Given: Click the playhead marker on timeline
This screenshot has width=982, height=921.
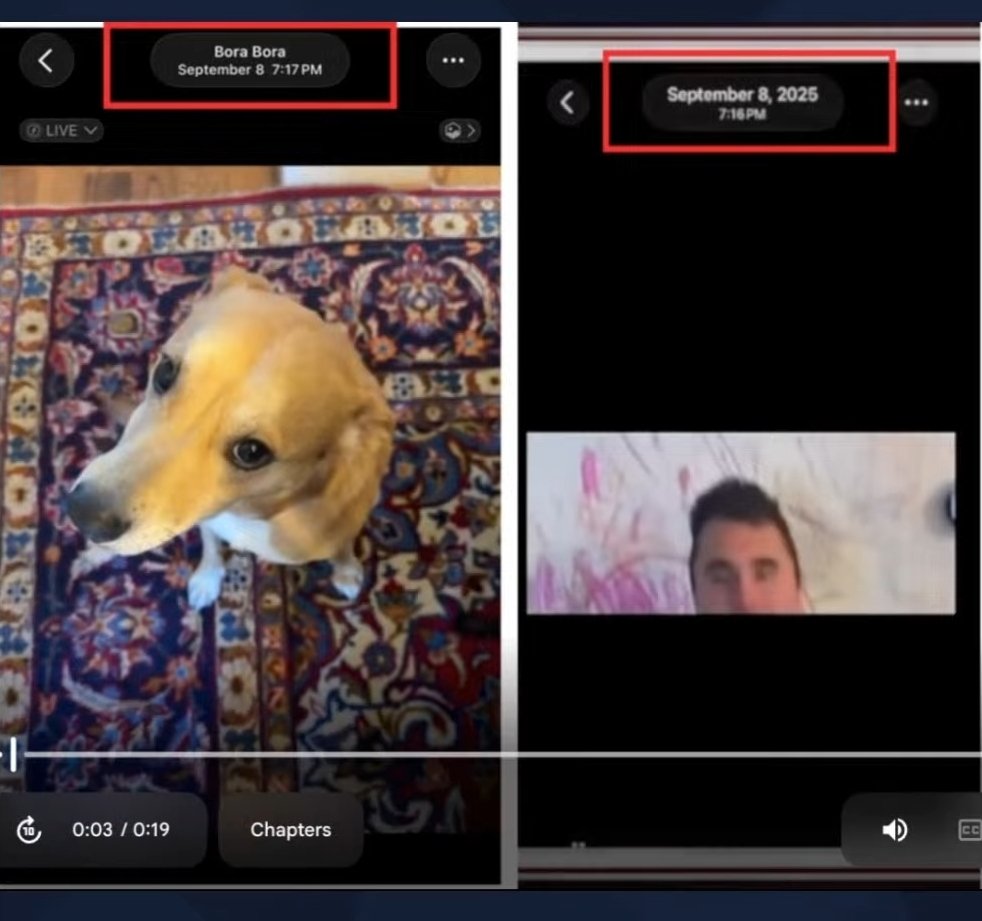Looking at the screenshot, I should tap(13, 754).
